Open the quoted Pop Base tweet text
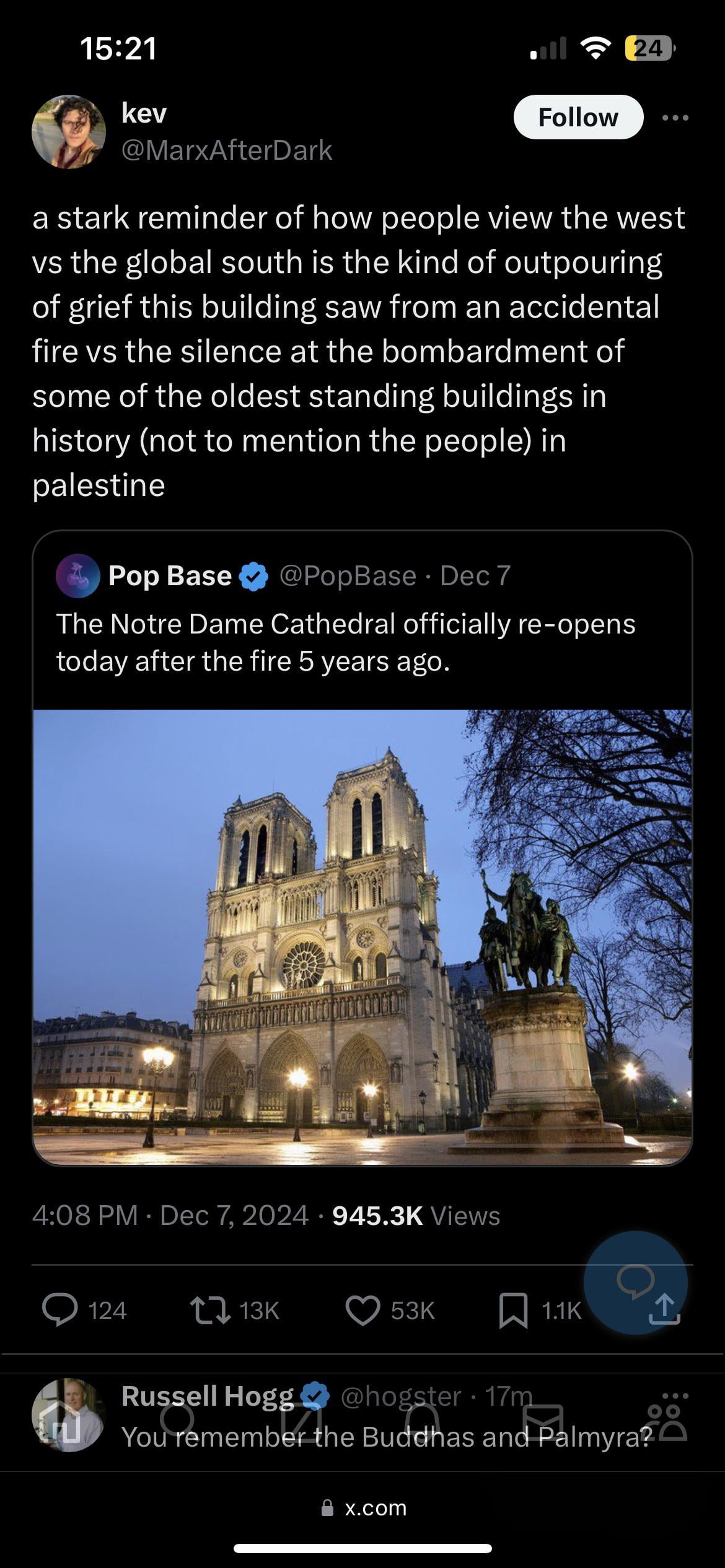Screen dimensions: 725x1568 click(346, 642)
